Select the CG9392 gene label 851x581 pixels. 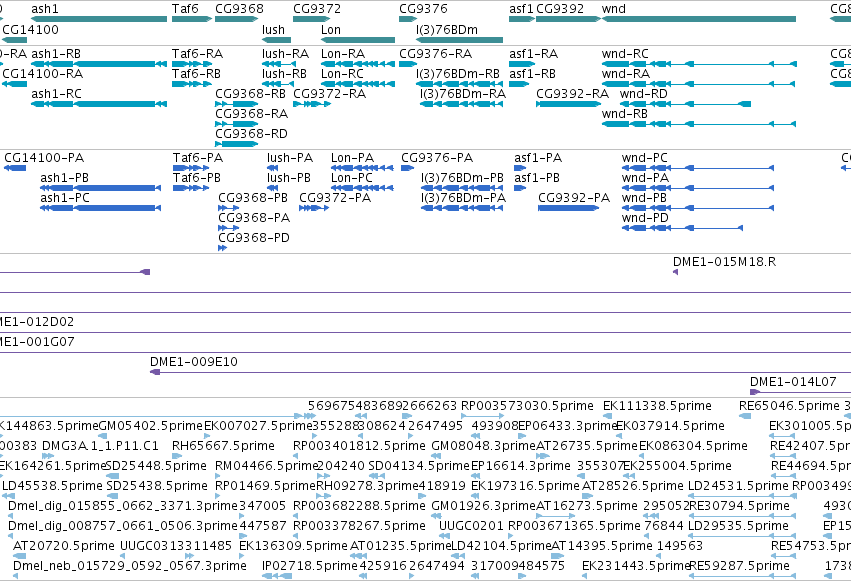[x=560, y=9]
